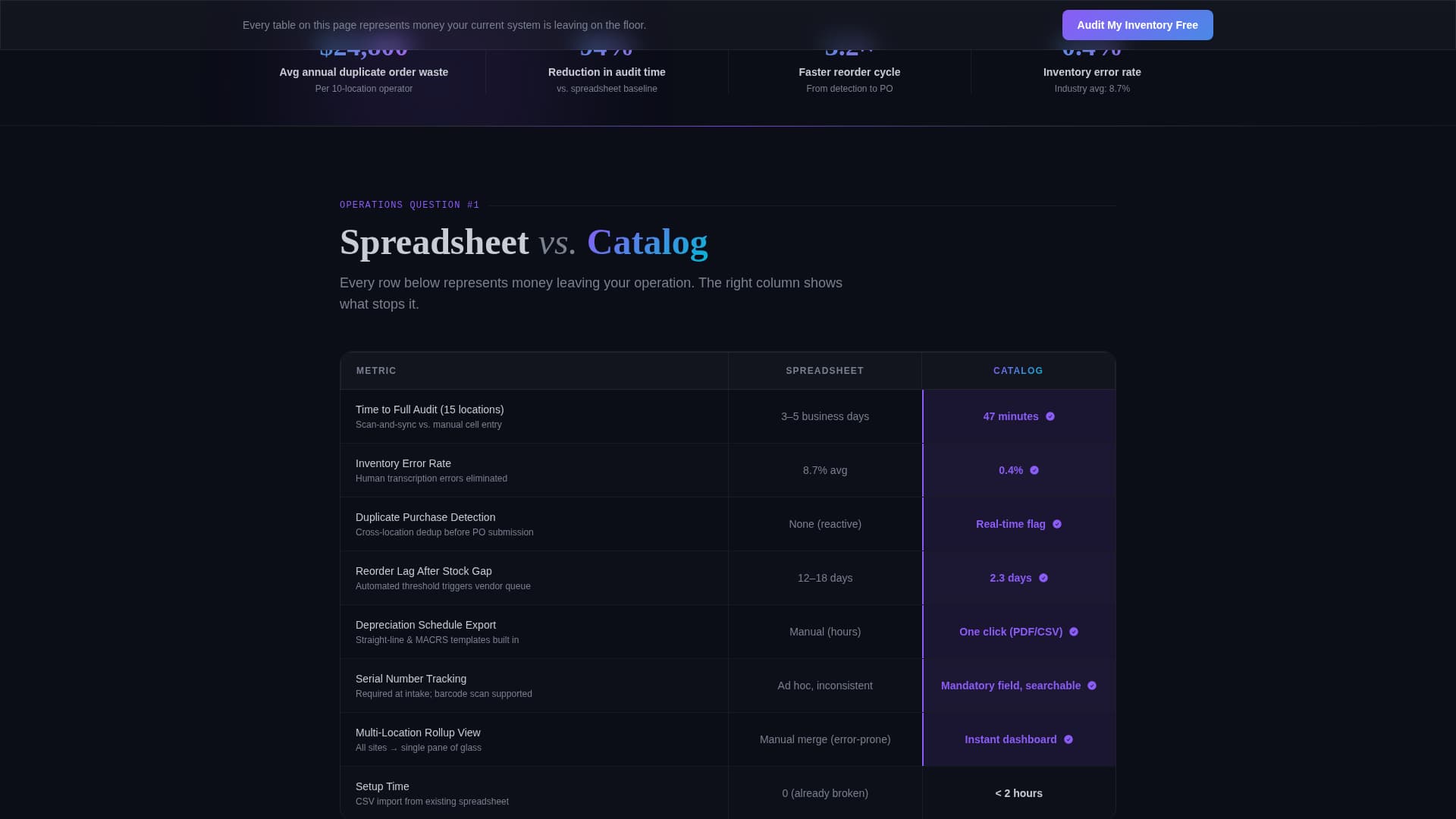Image resolution: width=1456 pixels, height=819 pixels.
Task: Click the '3–5 business days' spreadsheet cell
Action: pyautogui.click(x=825, y=416)
